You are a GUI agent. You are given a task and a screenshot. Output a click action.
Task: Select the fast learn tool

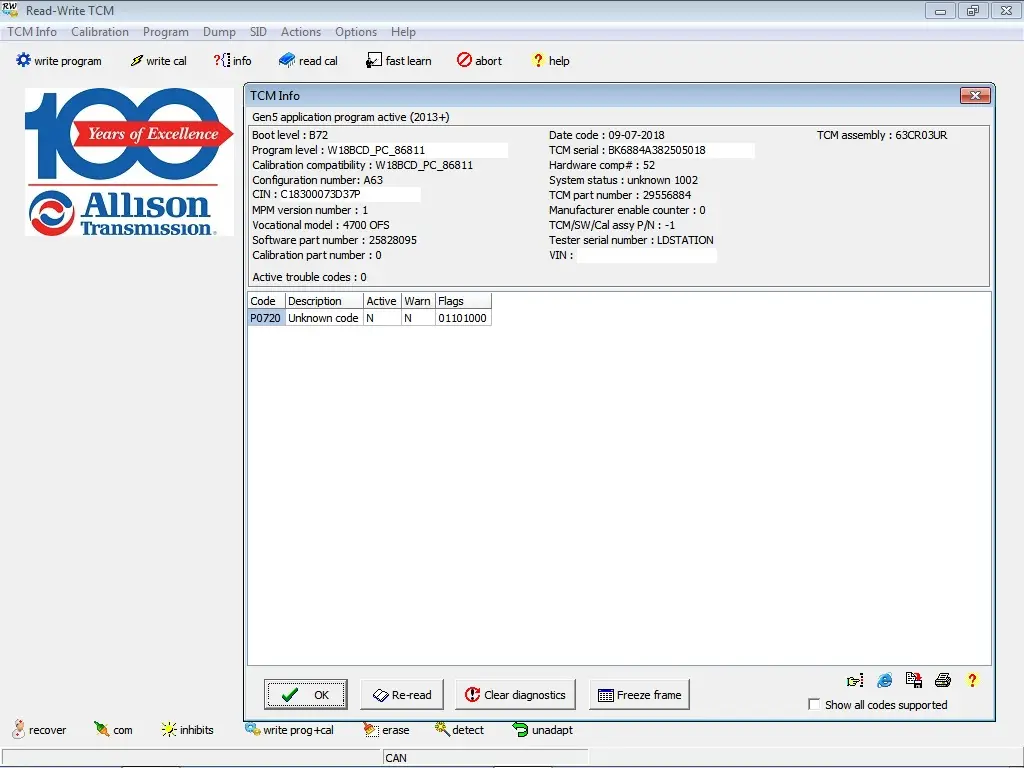click(398, 60)
